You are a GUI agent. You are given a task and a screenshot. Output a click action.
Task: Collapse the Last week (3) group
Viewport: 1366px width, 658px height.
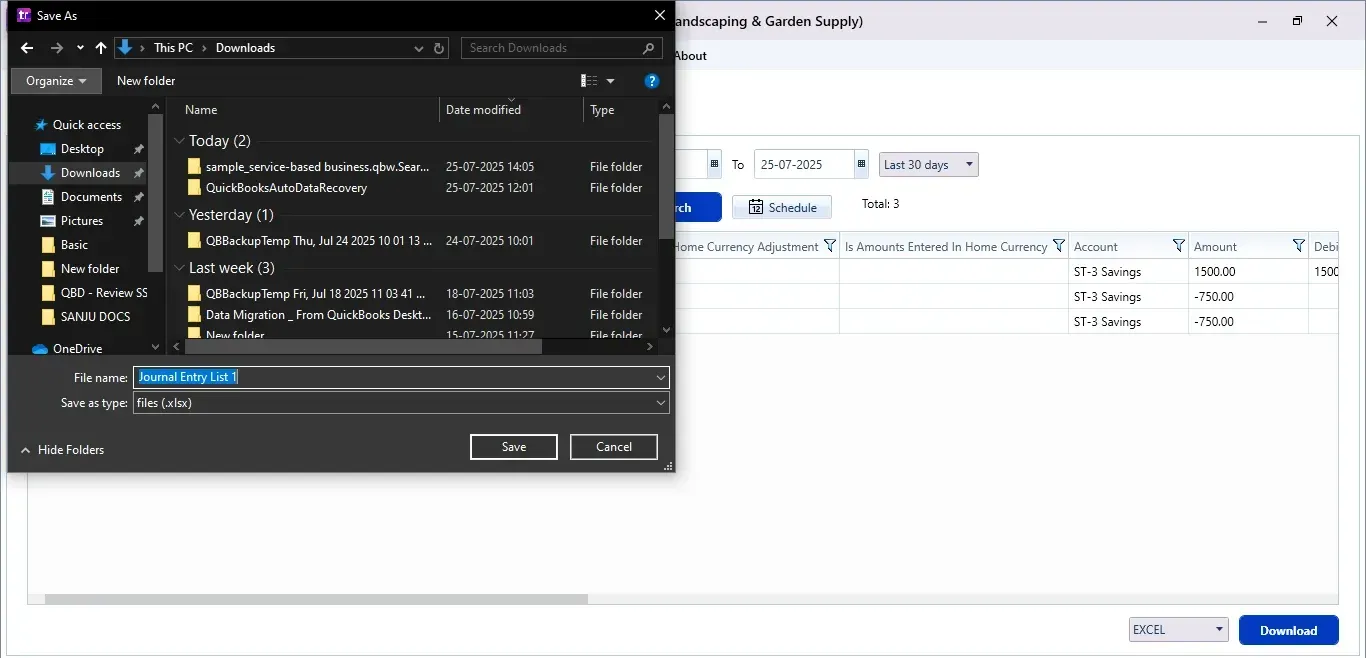[180, 268]
